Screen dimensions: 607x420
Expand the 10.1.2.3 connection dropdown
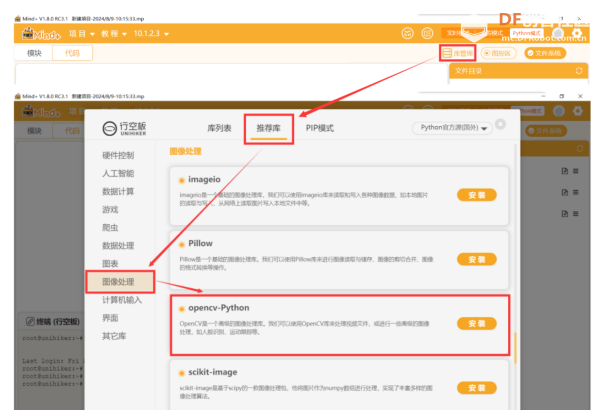click(x=151, y=34)
